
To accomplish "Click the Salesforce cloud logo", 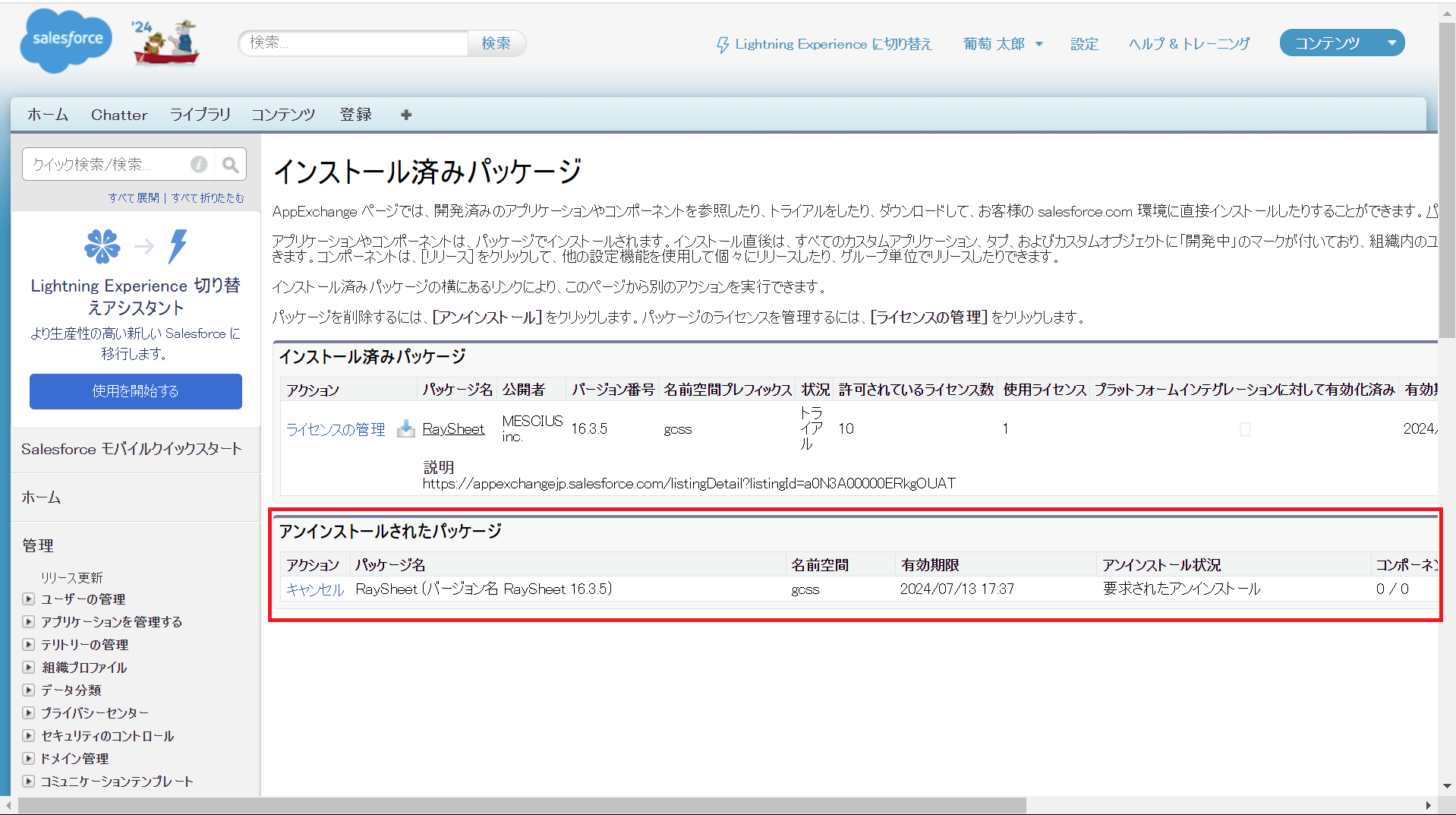I will click(66, 40).
